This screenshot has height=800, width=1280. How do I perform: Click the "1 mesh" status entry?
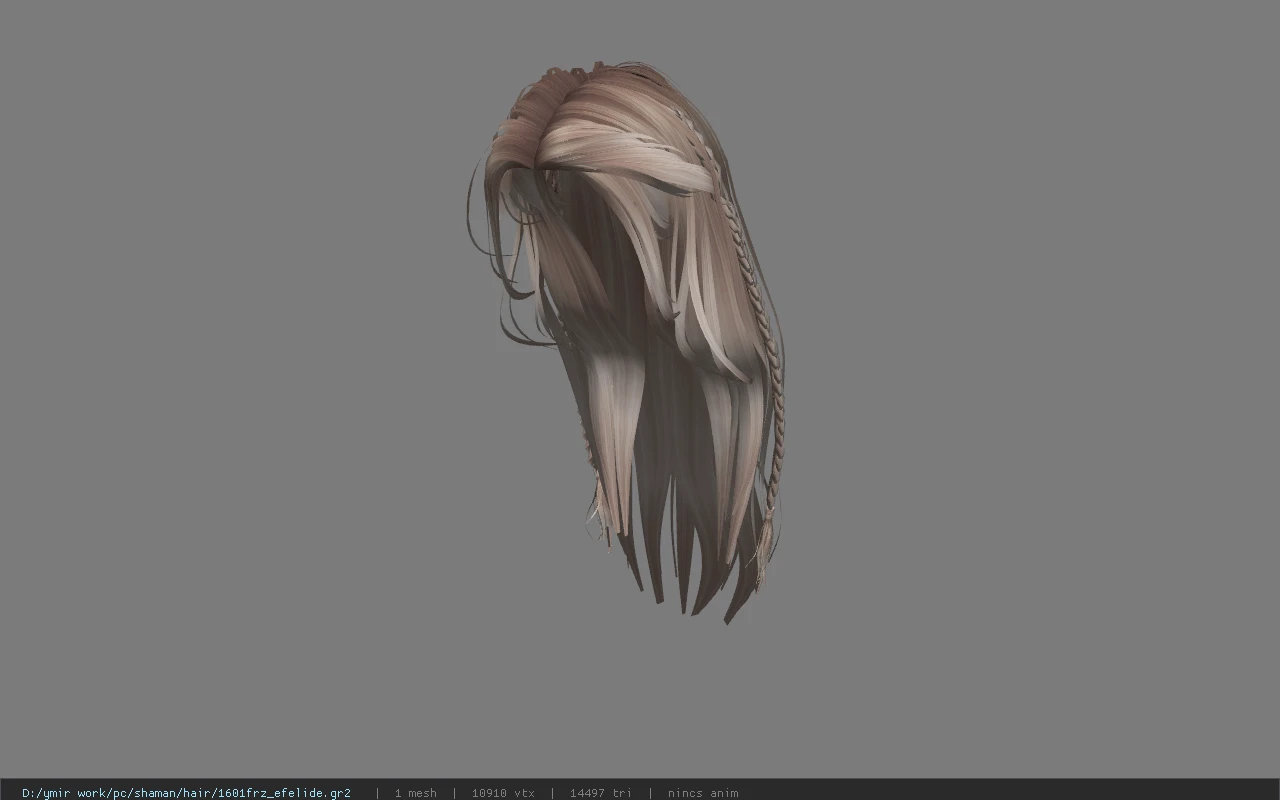pyautogui.click(x=415, y=793)
